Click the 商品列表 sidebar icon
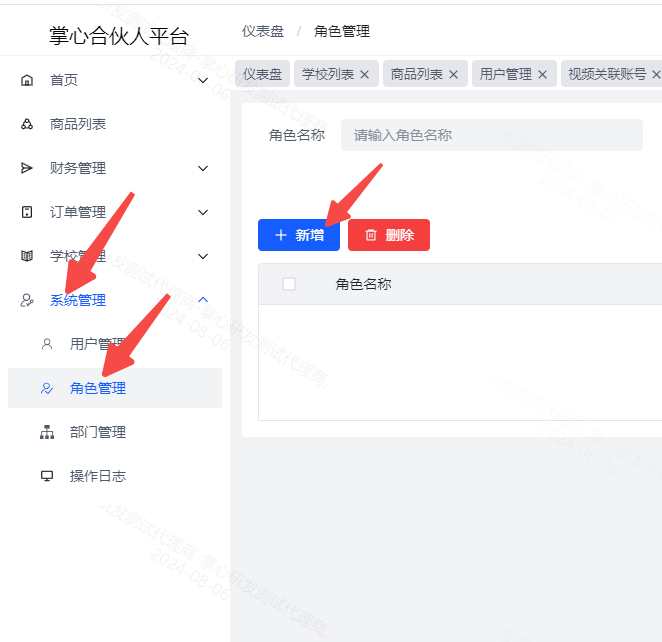Screen dimensions: 662x642 click(x=27, y=124)
